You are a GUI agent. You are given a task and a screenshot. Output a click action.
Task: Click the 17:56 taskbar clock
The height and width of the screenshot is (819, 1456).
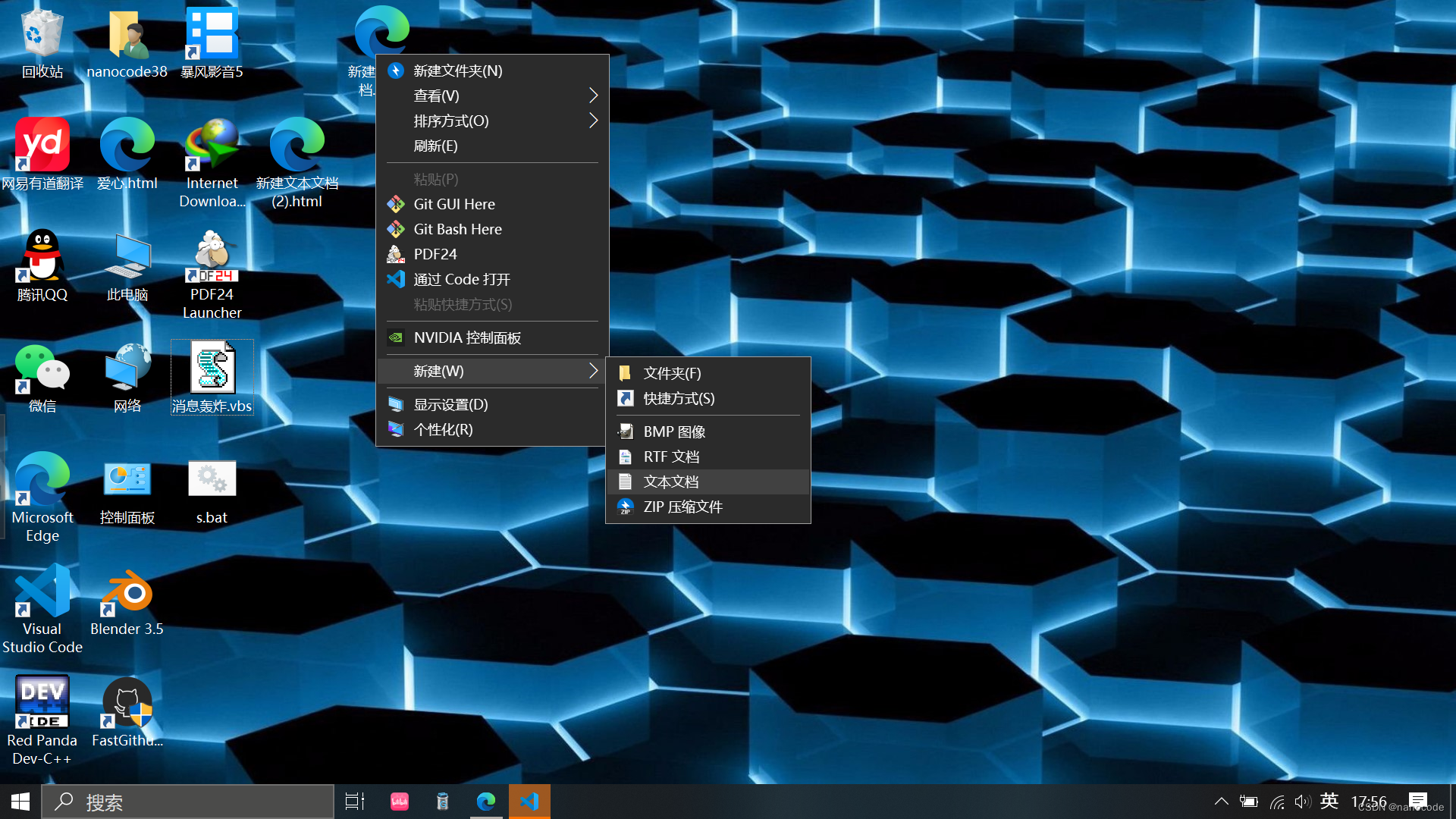click(1369, 802)
